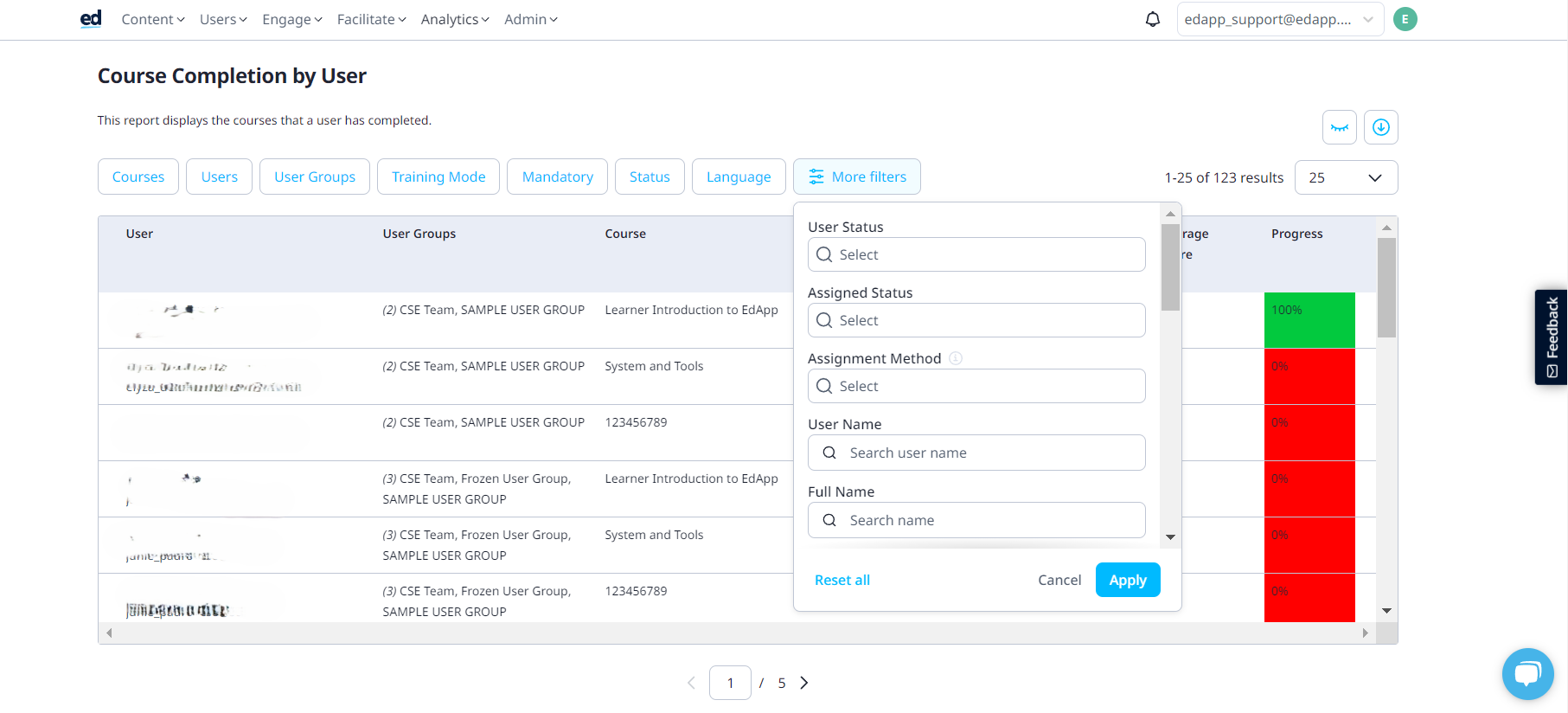The image size is (1568, 713).
Task: Click the Assignment Method info icon
Action: 956,358
